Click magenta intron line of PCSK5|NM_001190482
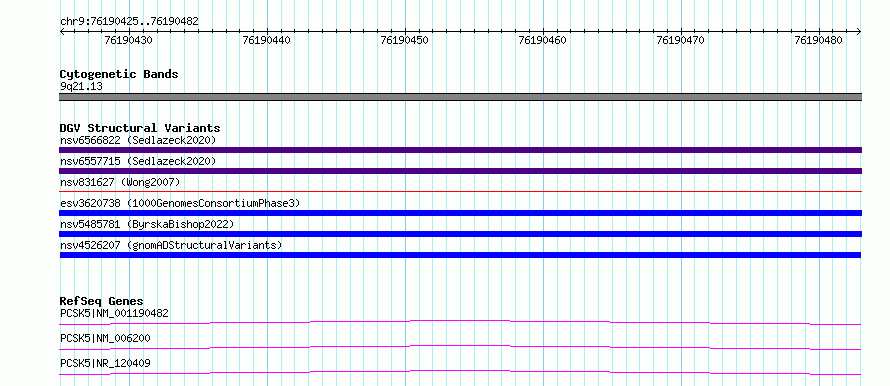Viewport: 890px width, 386px height. coord(460,322)
